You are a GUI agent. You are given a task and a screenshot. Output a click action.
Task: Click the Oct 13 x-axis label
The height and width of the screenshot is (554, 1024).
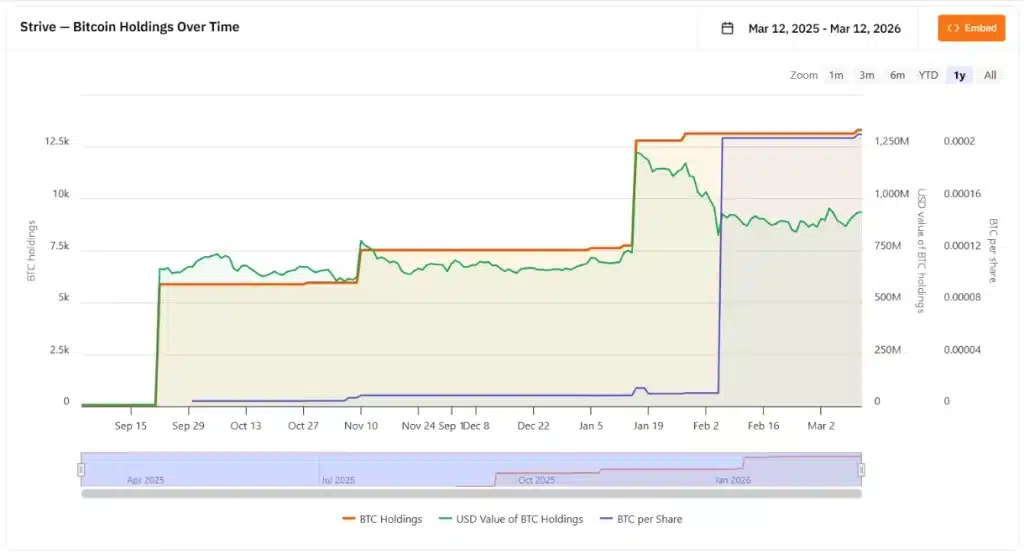click(246, 425)
